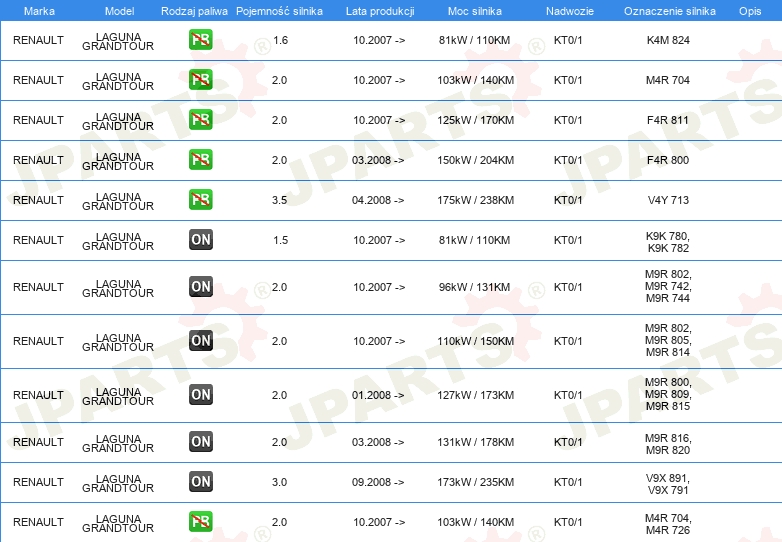This screenshot has width=782, height=542.
Task: Click the 1.6 engine capacity value
Action: 280,40
